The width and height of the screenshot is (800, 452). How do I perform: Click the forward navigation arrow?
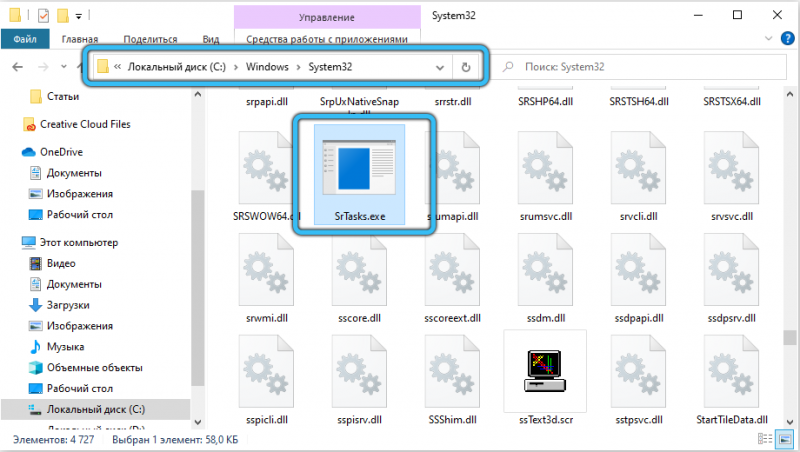pyautogui.click(x=43, y=67)
